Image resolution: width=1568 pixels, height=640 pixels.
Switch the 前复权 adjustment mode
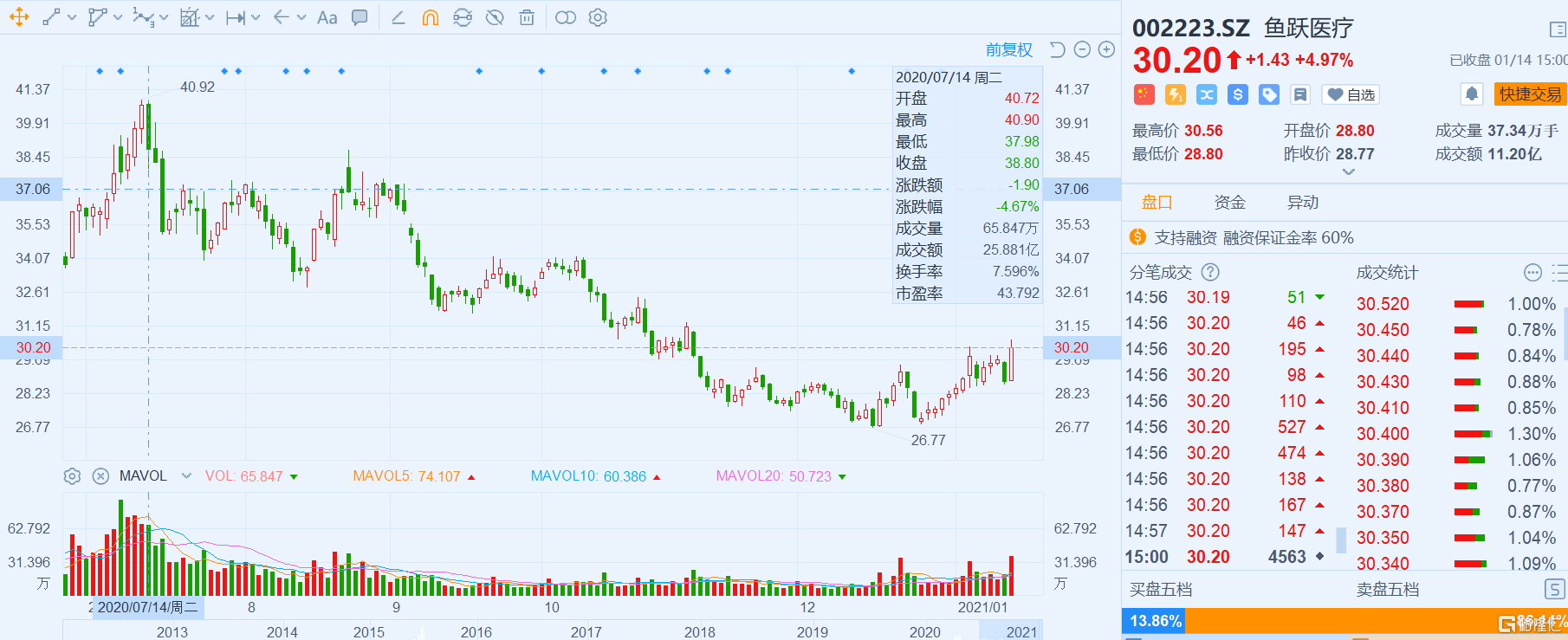[1009, 50]
